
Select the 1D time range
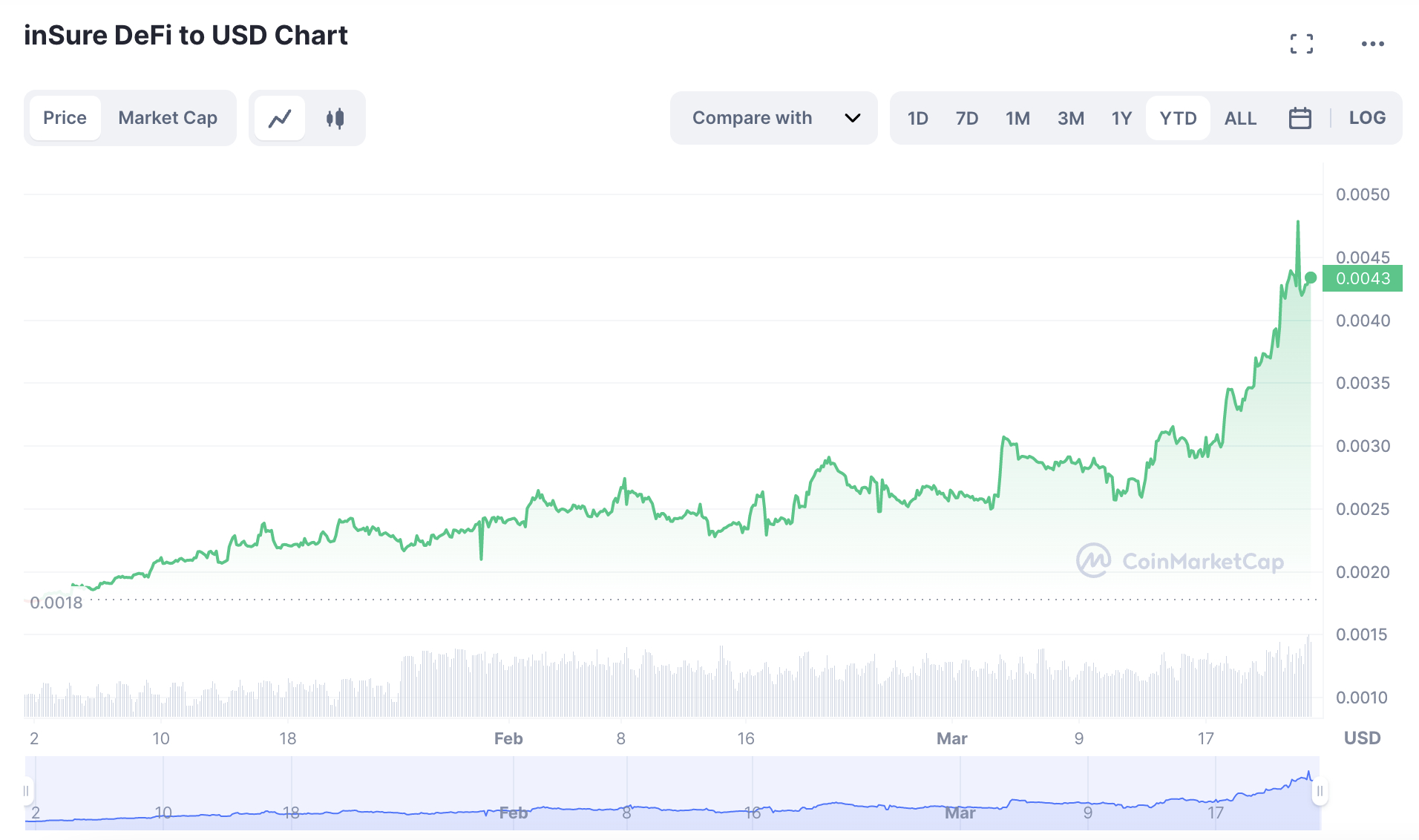click(x=917, y=118)
